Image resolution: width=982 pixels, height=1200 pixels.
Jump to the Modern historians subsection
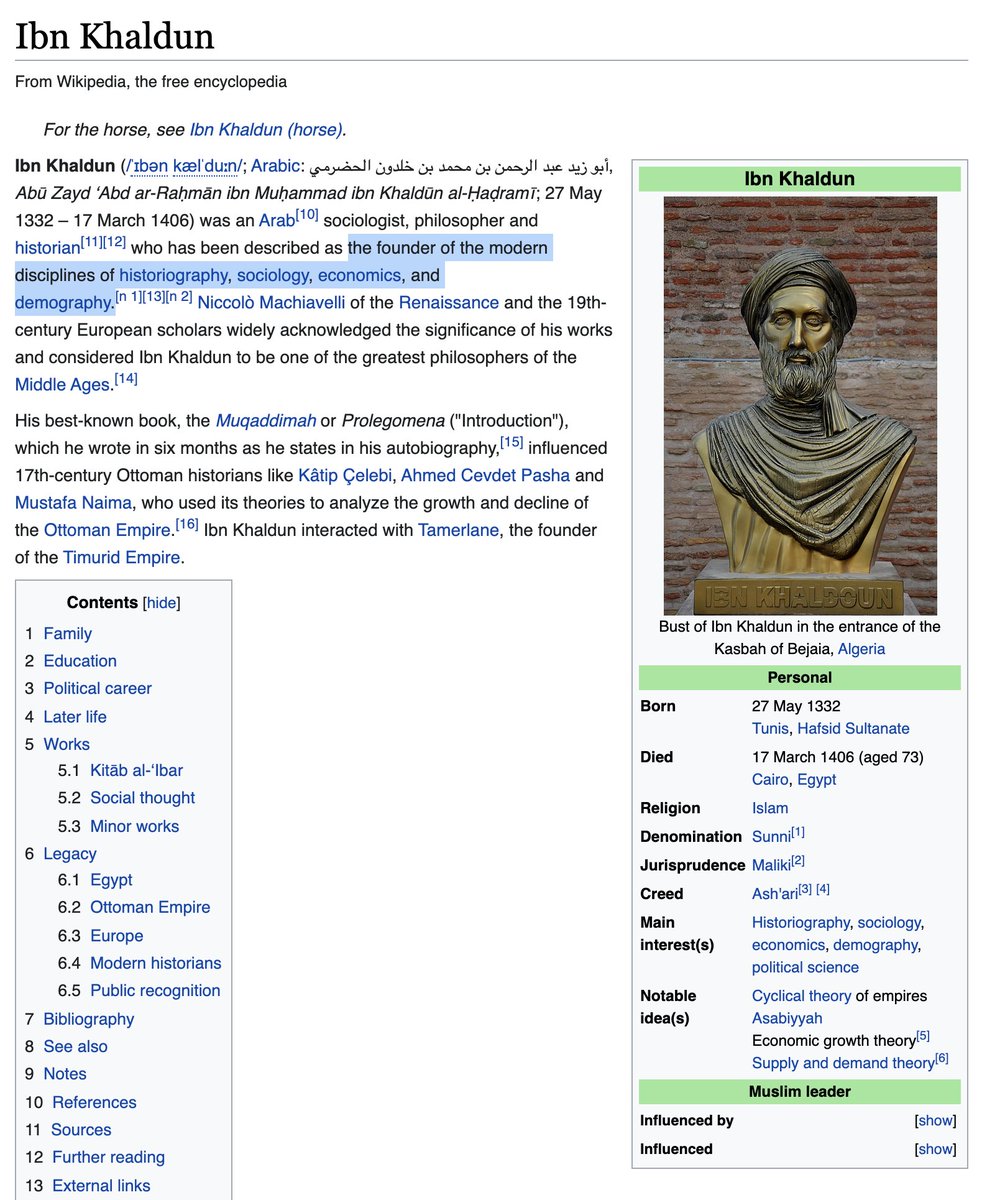[156, 963]
